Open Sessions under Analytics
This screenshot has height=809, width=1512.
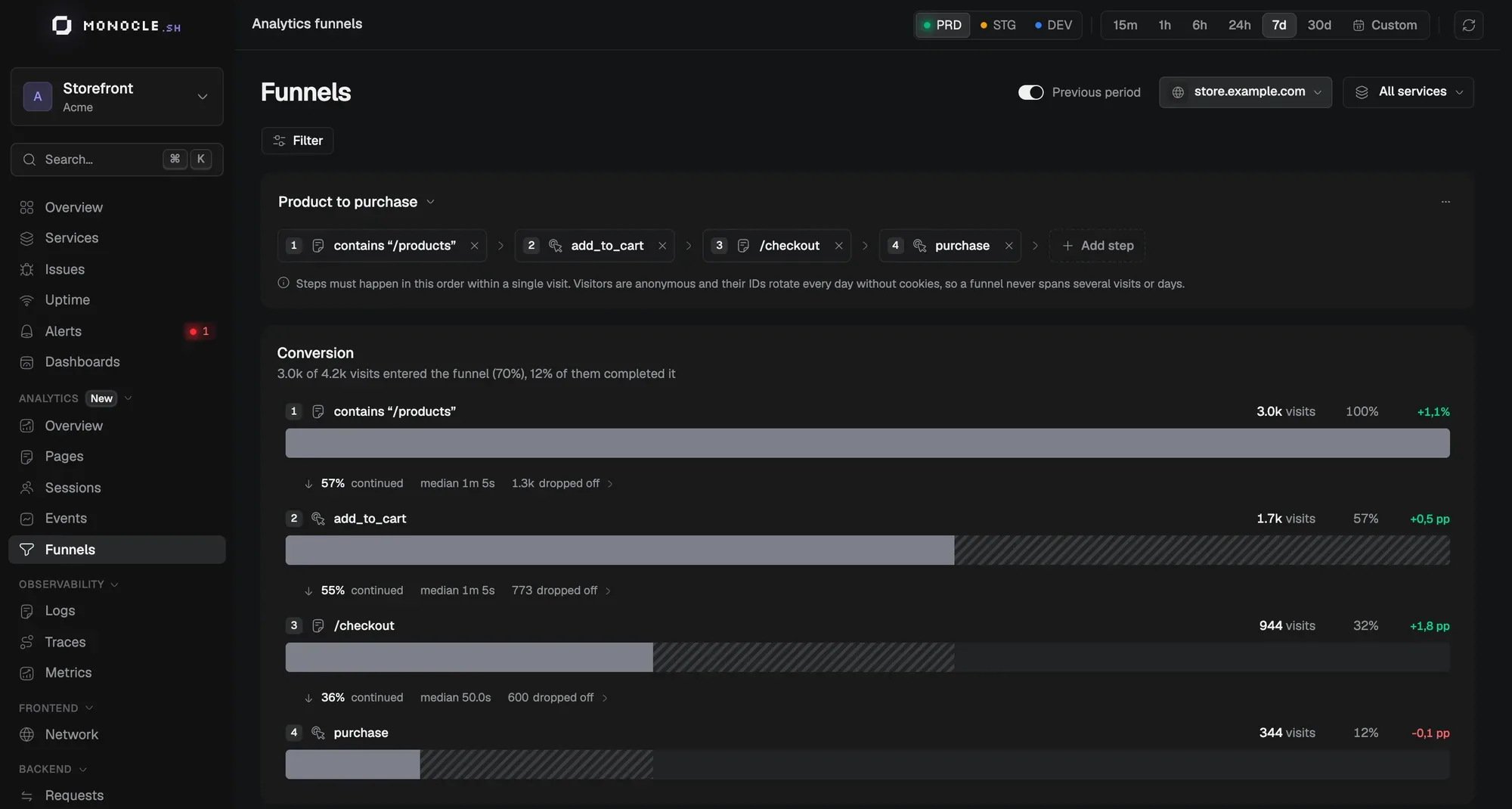pos(117,488)
